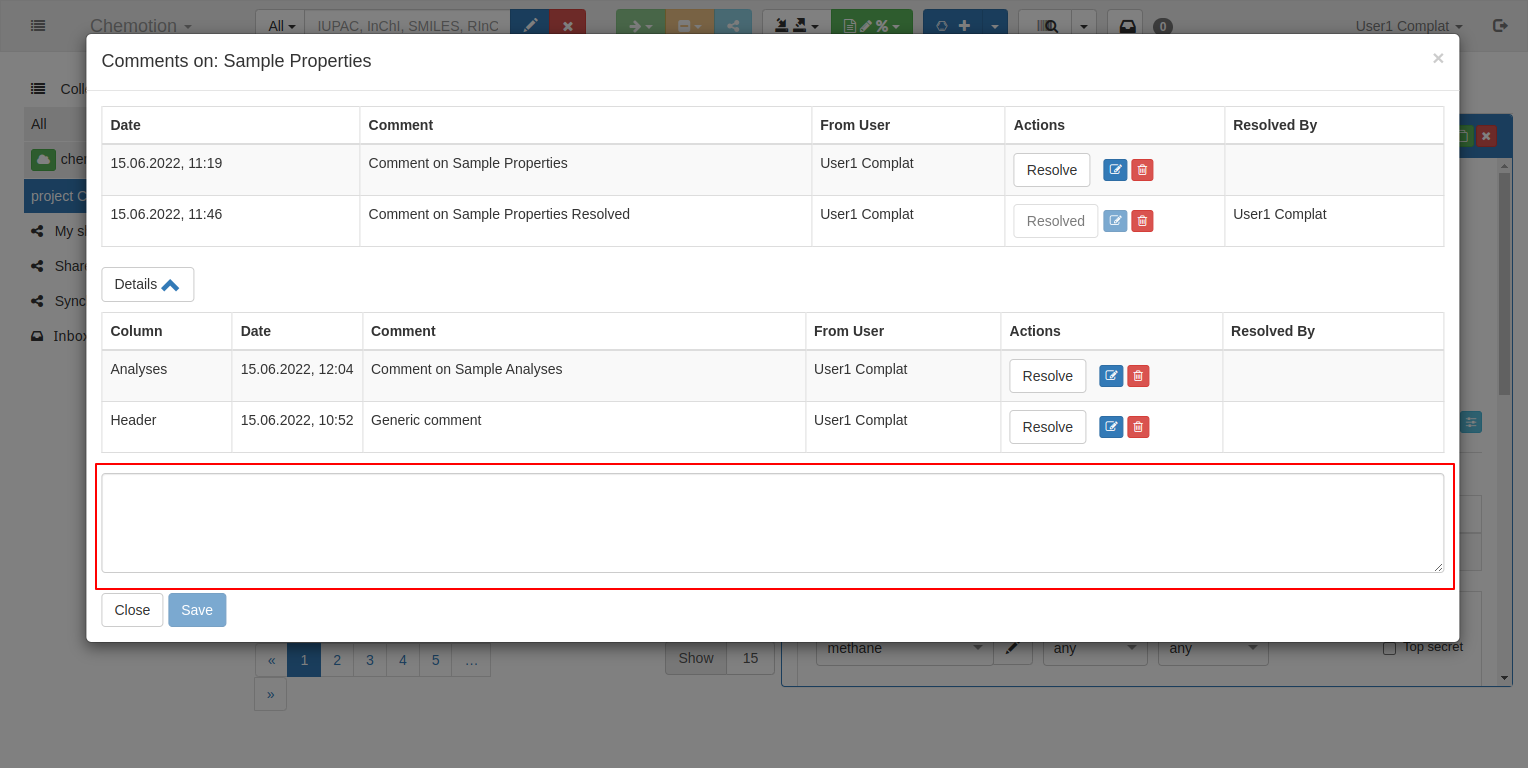Go to page 5 in pagination
The image size is (1528, 768).
point(435,660)
